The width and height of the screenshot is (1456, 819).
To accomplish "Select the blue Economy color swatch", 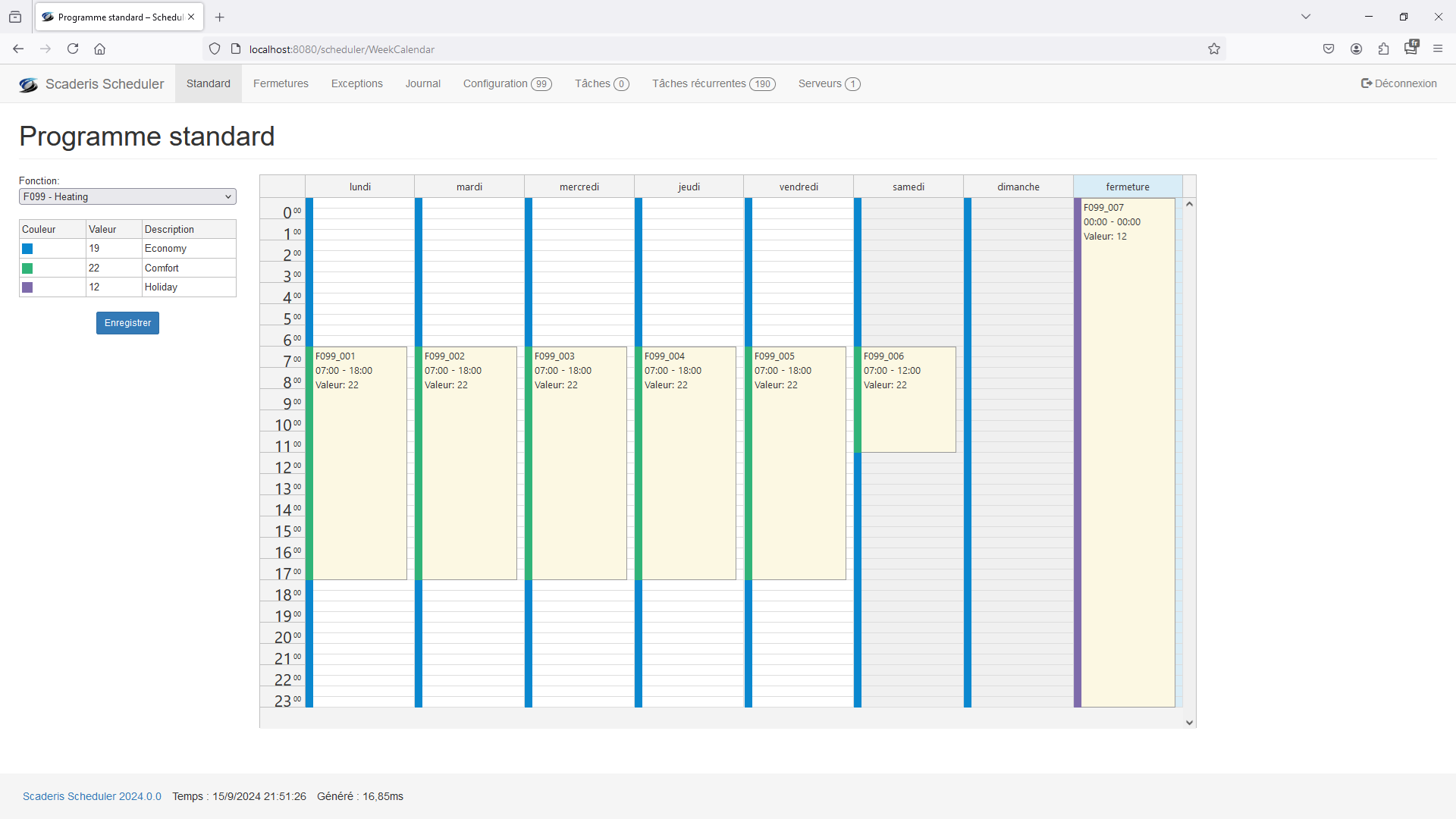I will coord(27,249).
